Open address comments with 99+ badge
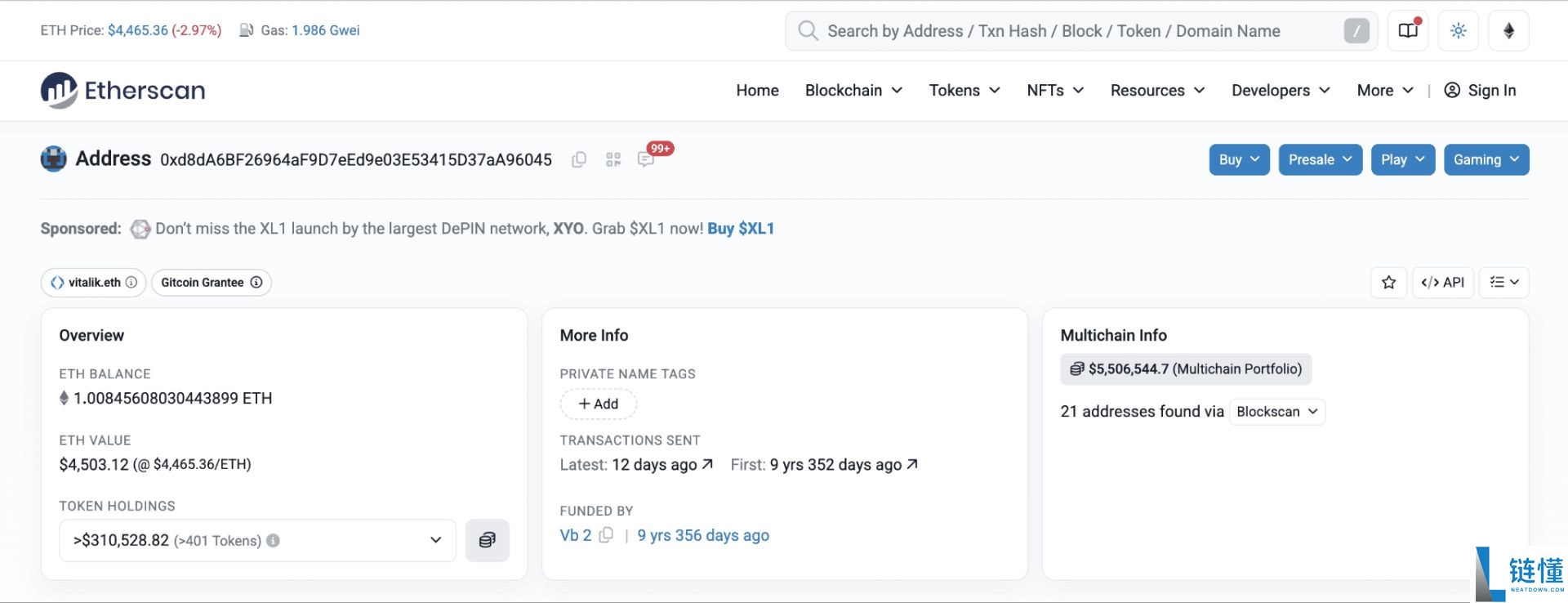 (x=646, y=160)
